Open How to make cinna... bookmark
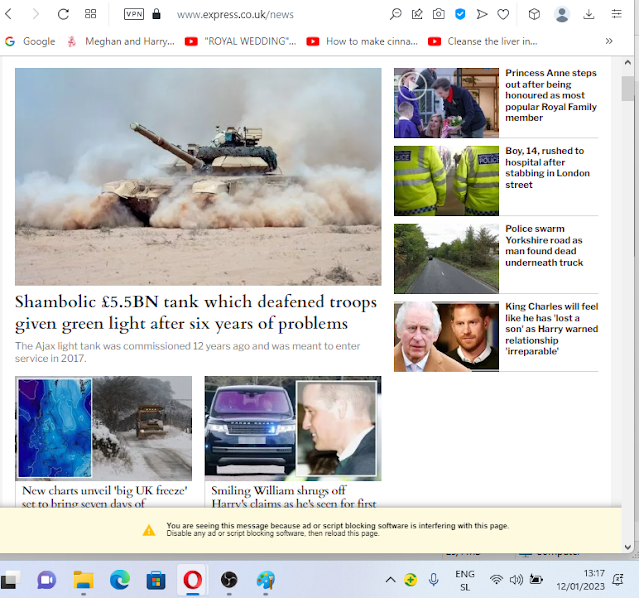 pos(362,41)
